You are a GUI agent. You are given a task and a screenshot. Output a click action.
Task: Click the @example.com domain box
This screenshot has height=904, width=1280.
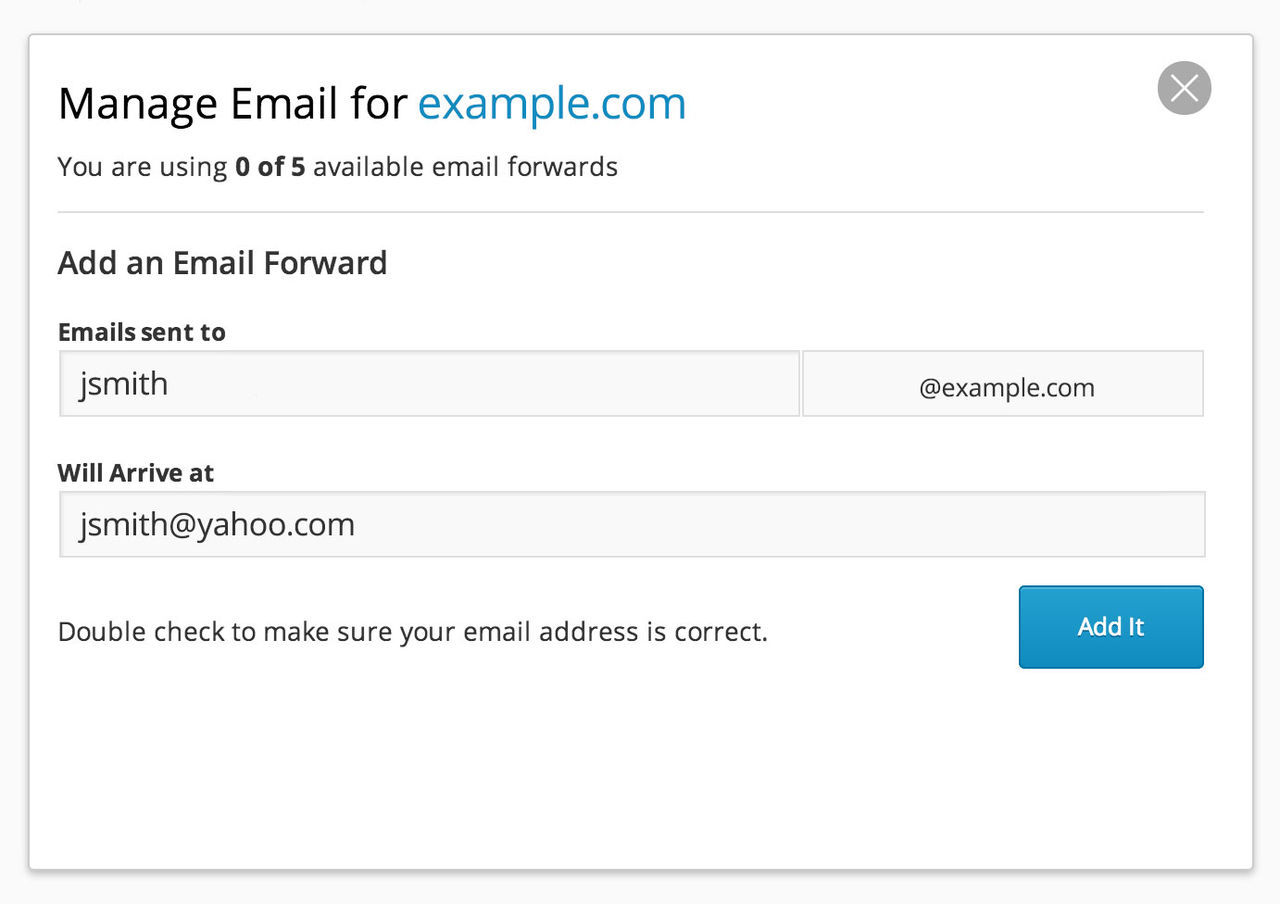1003,384
